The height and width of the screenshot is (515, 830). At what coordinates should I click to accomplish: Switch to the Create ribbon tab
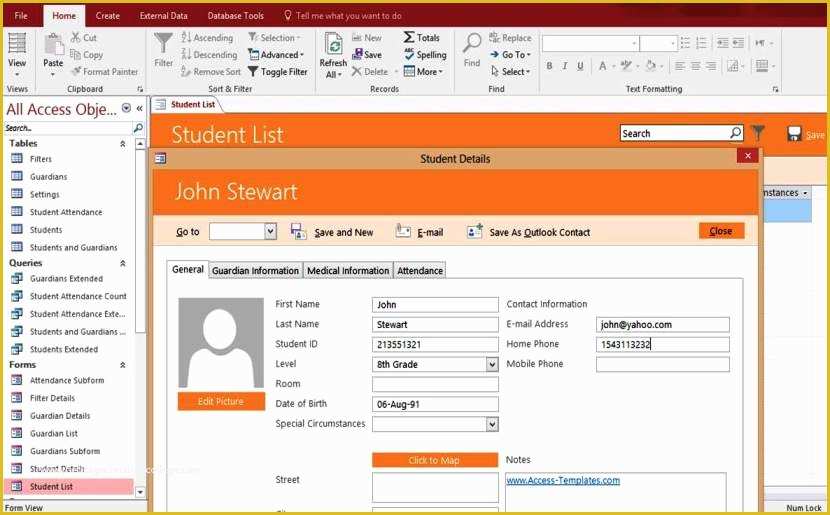(x=107, y=16)
